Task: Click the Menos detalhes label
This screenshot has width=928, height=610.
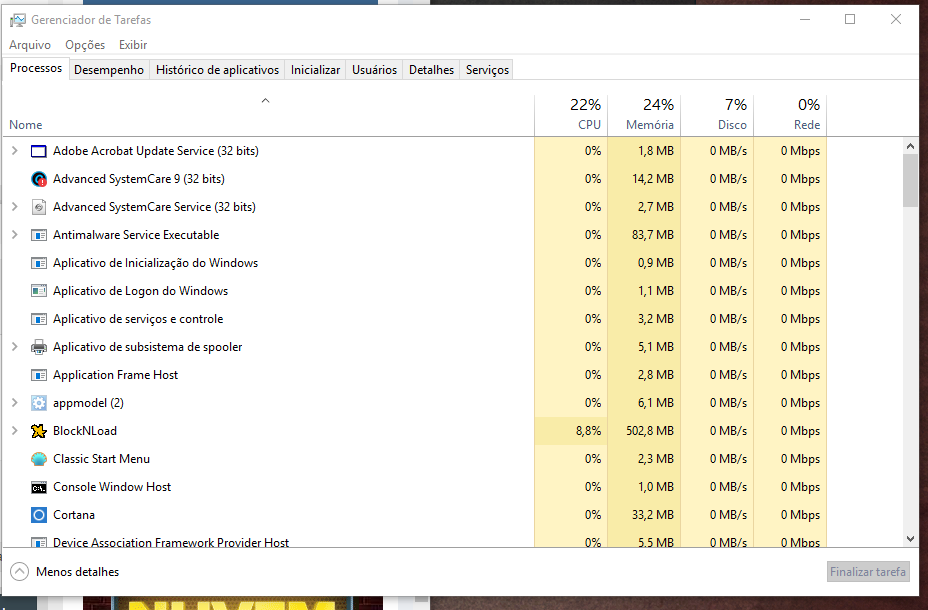Action: click(78, 572)
